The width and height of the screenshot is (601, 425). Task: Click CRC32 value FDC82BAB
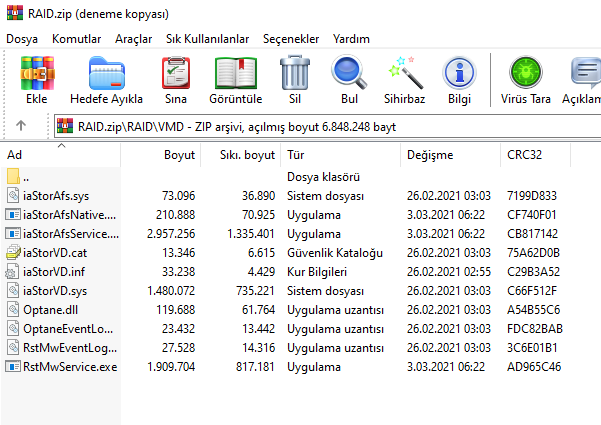click(x=535, y=329)
